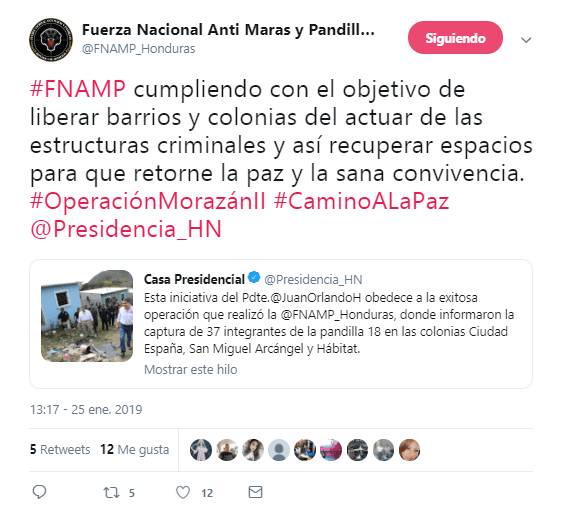
Task: Toggle the Siguiendo follow button
Action: point(455,38)
